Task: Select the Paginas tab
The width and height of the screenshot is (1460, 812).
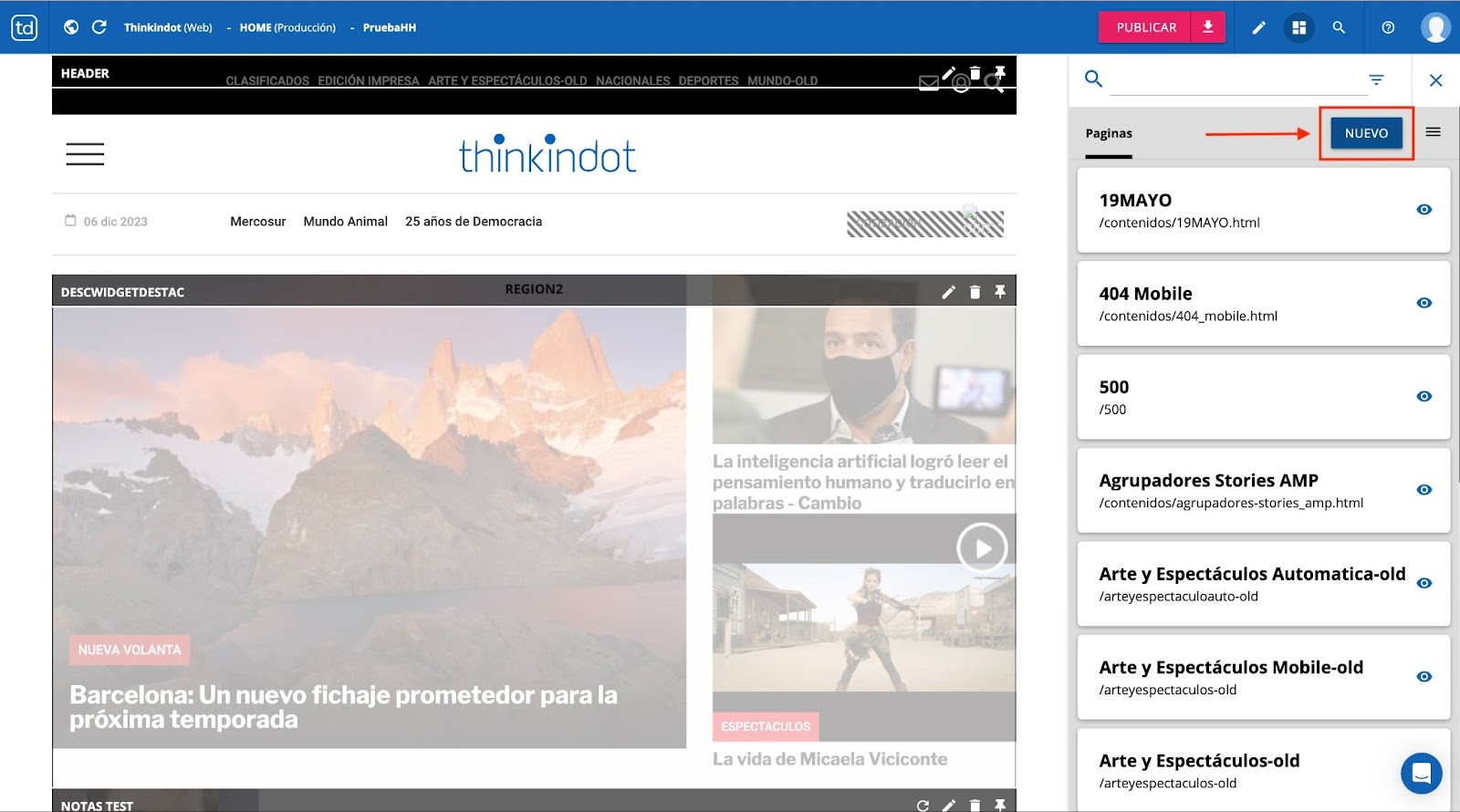Action: point(1109,133)
